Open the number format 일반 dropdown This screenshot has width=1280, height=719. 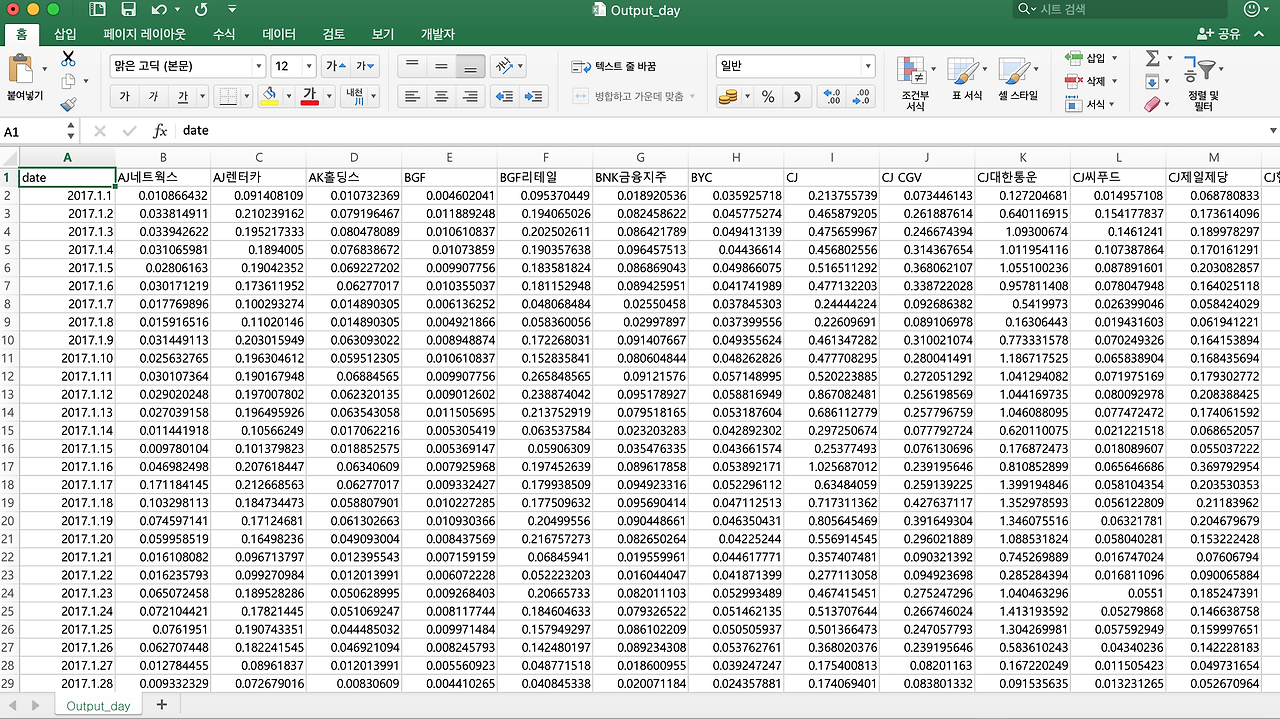[868, 66]
